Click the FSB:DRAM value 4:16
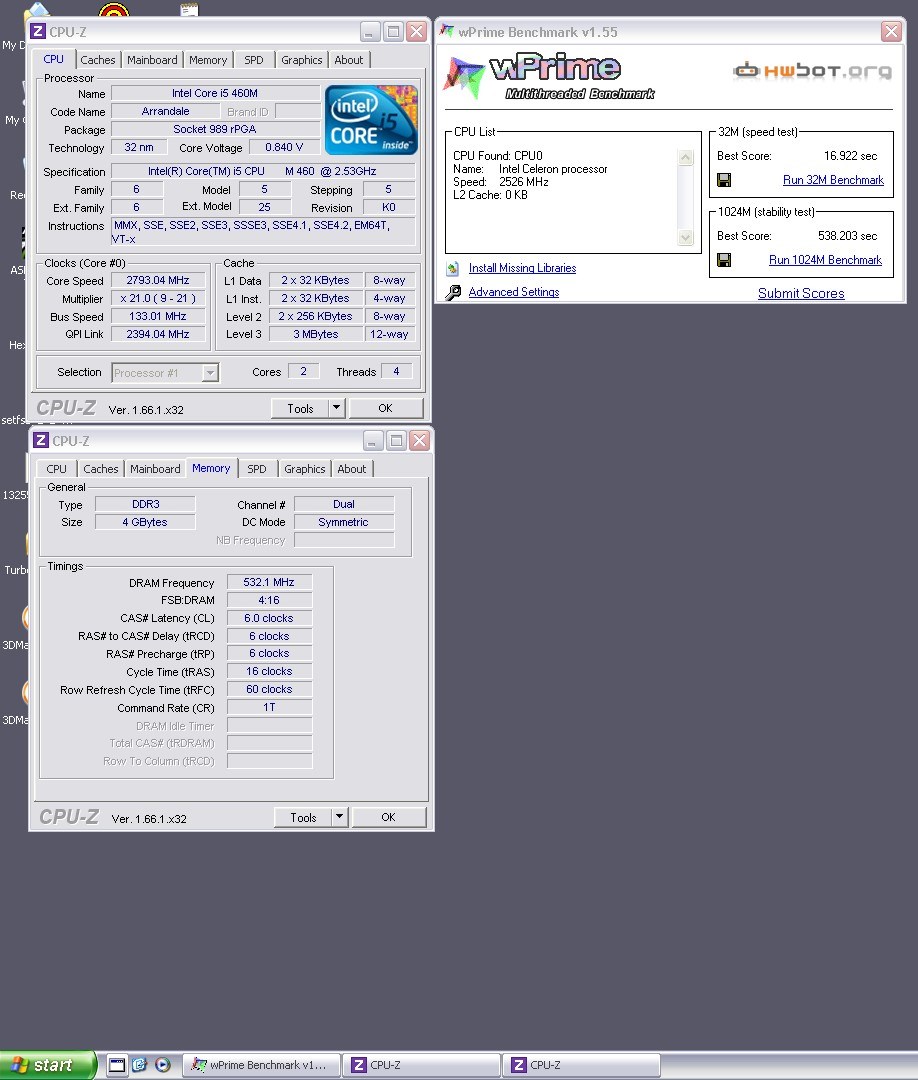 click(269, 600)
